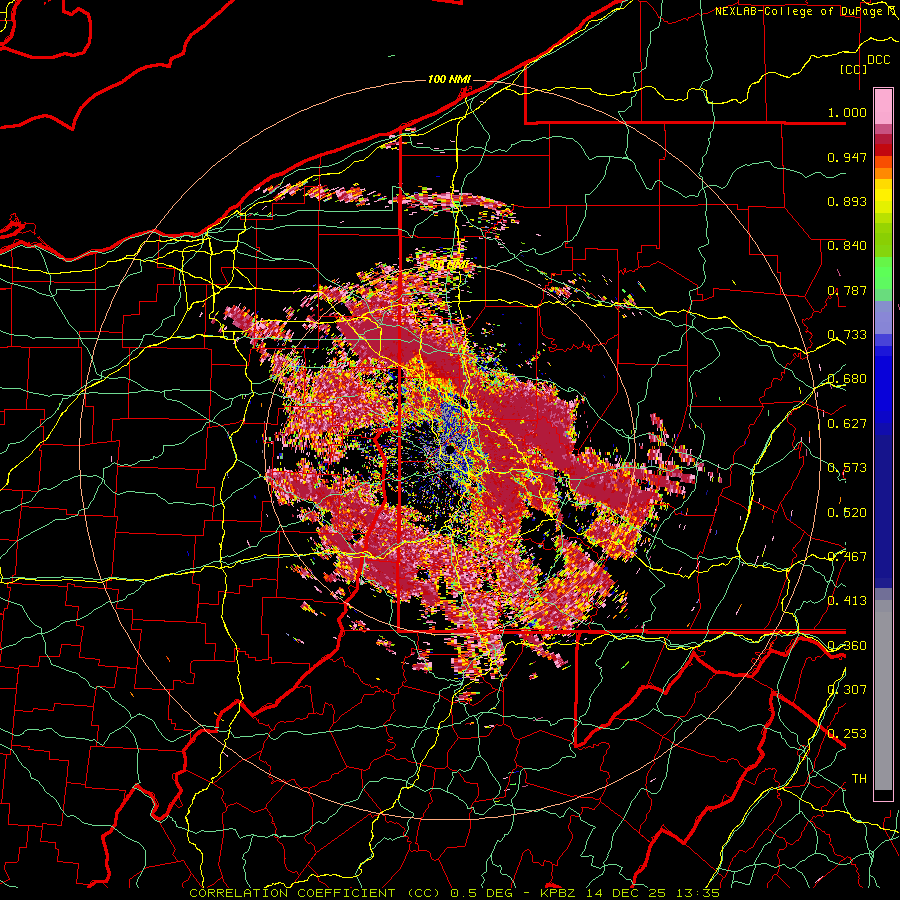This screenshot has width=900, height=900.
Task: Click the 0.733 color scale value
Action: tap(847, 335)
